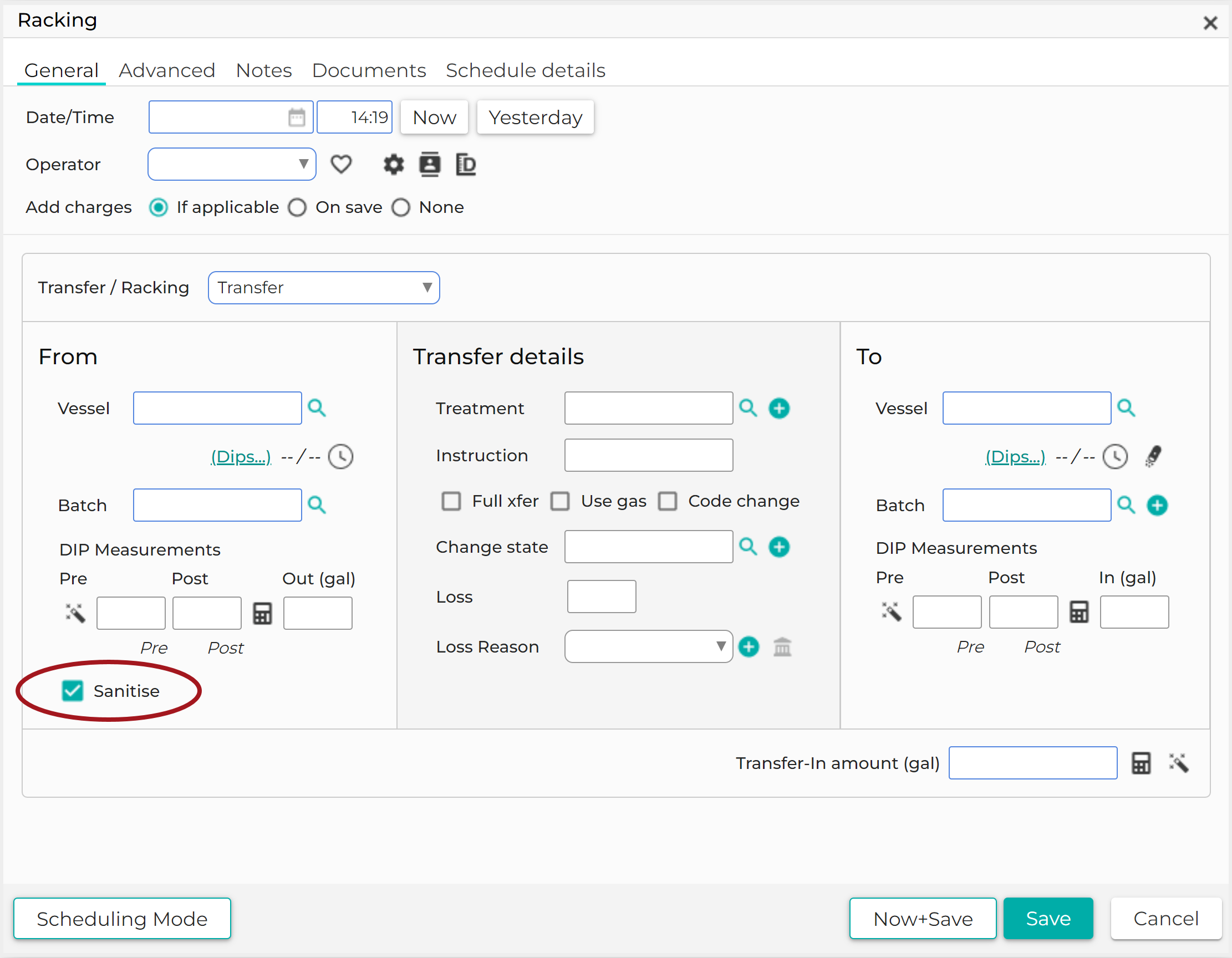Click the heart favorite operator icon
The image size is (1232, 958).
click(x=342, y=165)
